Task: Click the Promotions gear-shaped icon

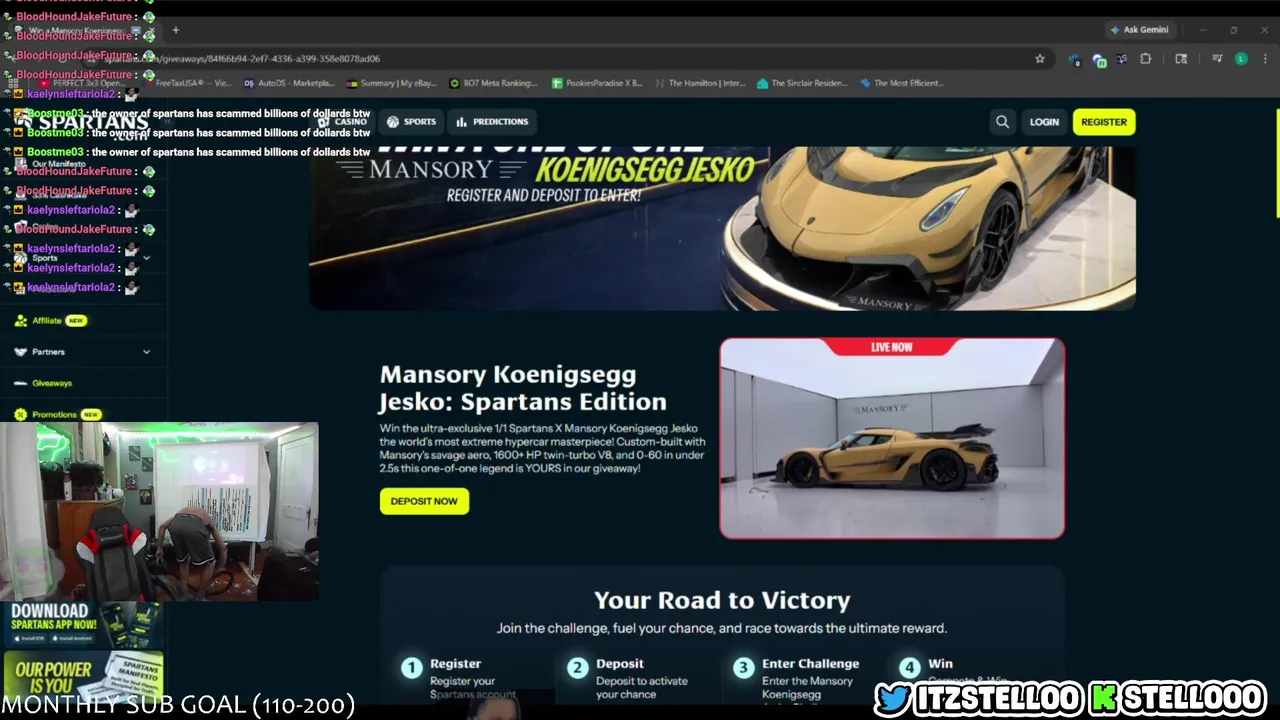Action: point(20,414)
